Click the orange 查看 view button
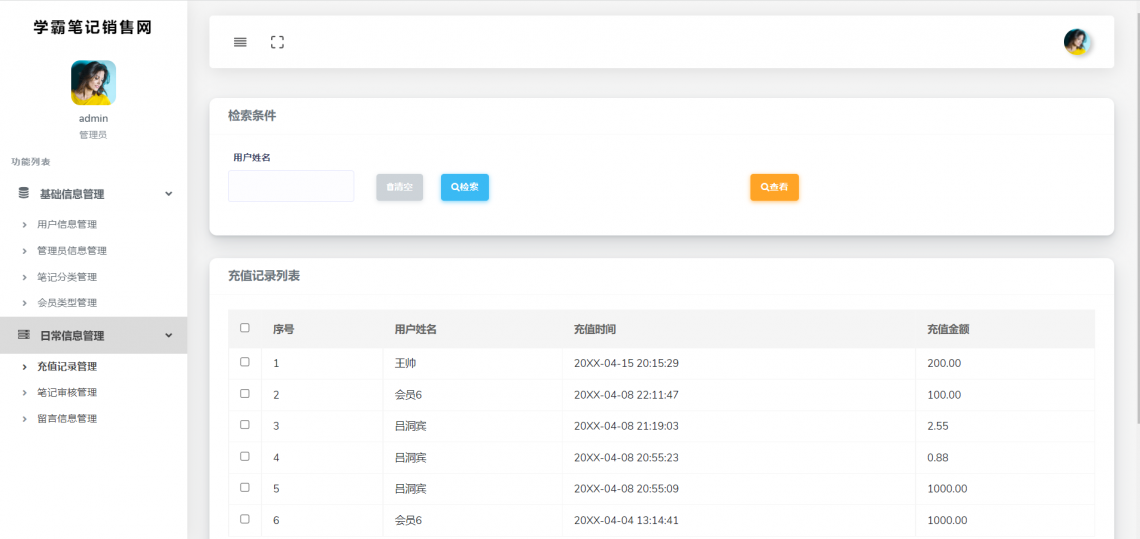This screenshot has width=1140, height=539. [x=774, y=187]
